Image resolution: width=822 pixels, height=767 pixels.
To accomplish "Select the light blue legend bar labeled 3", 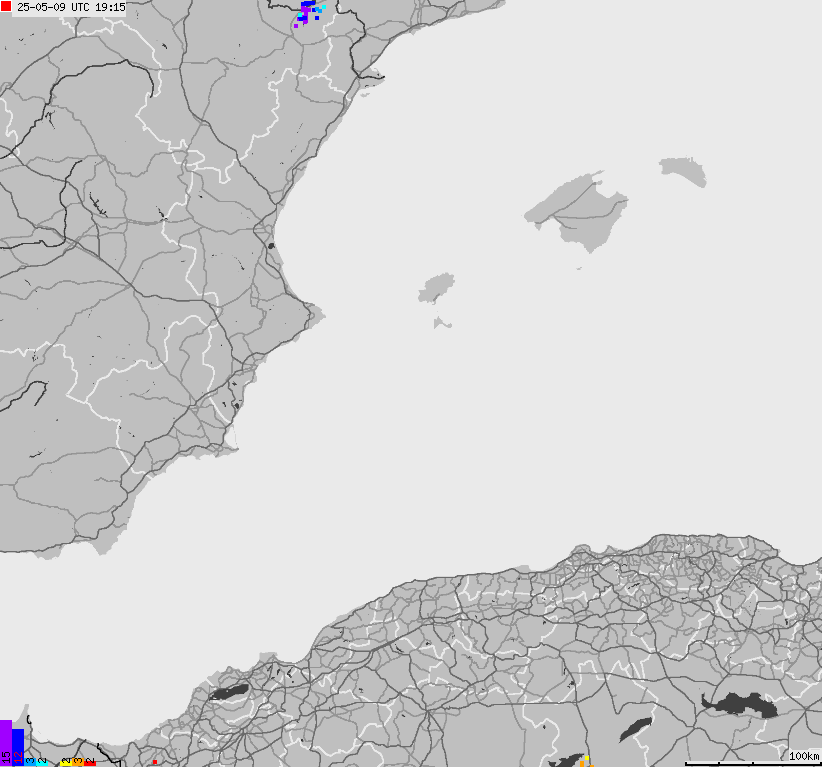I will 30,762.
